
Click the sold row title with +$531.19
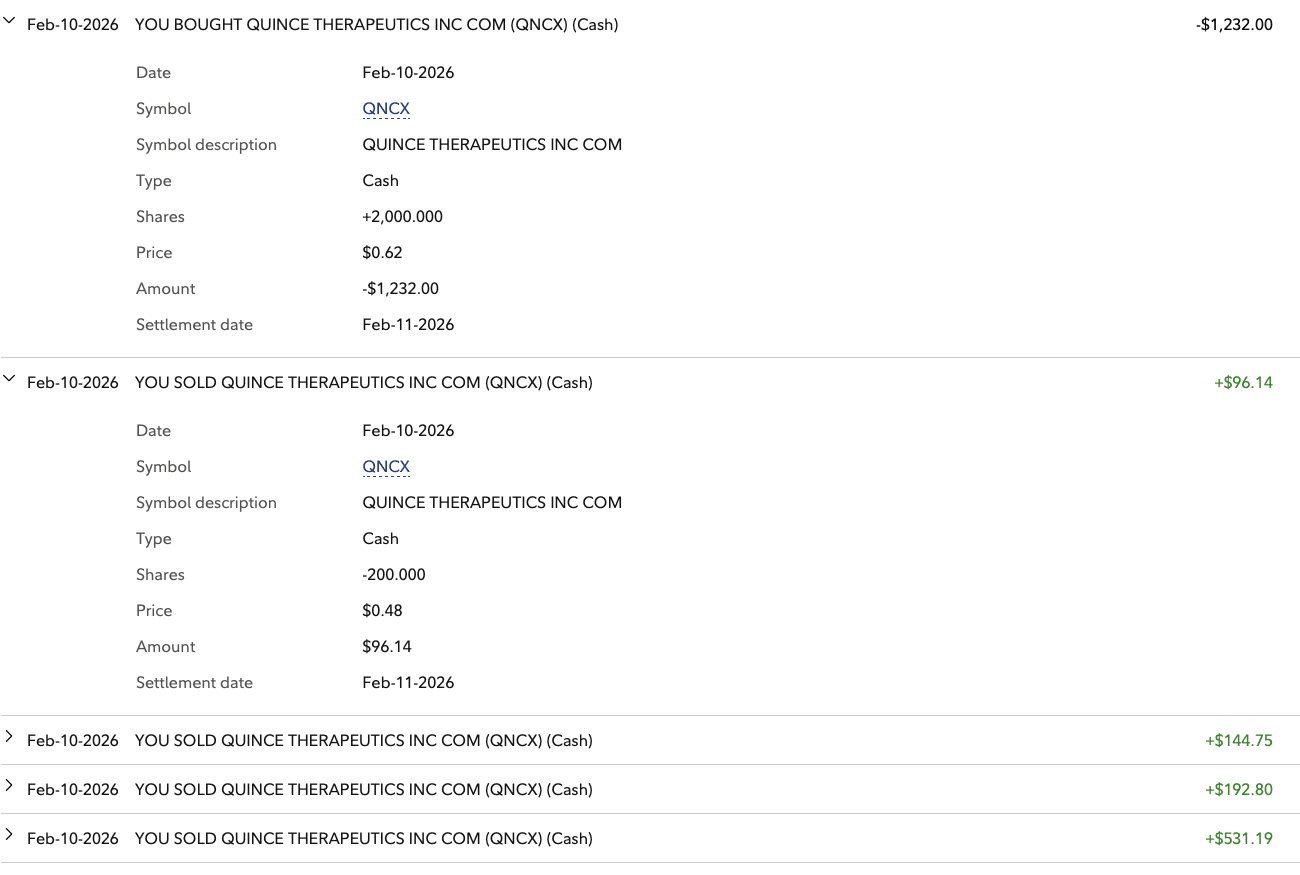click(x=363, y=839)
